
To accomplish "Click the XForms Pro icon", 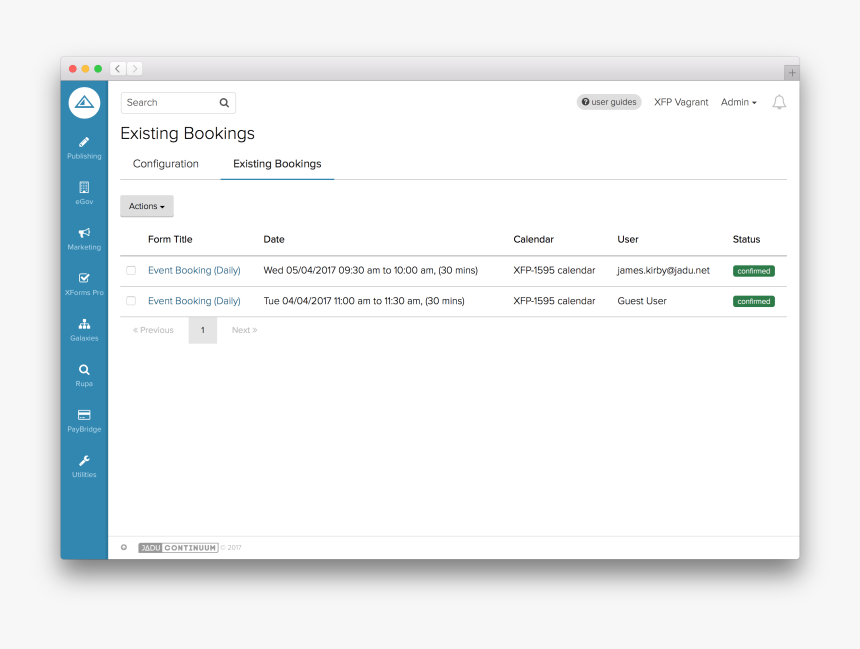I will tap(84, 278).
